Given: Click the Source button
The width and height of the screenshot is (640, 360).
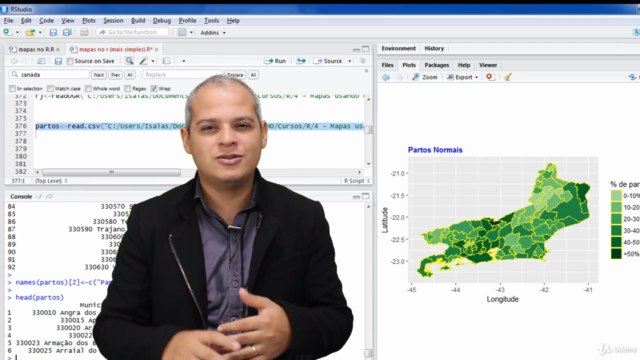Looking at the screenshot, I should 328,61.
